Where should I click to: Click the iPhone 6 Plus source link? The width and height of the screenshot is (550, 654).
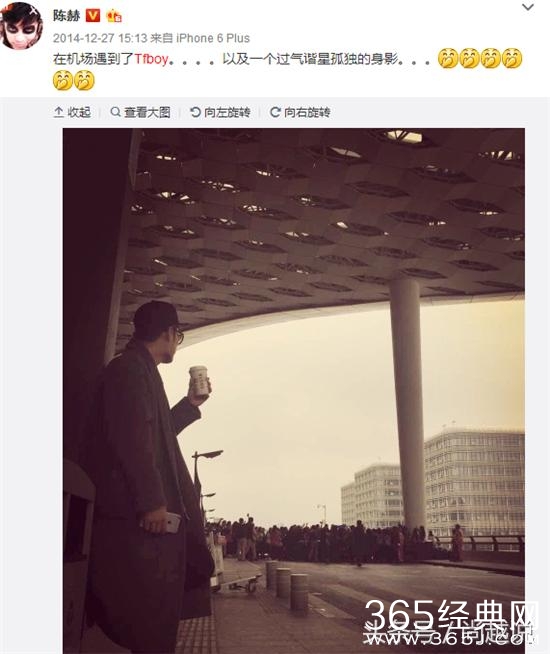213,38
